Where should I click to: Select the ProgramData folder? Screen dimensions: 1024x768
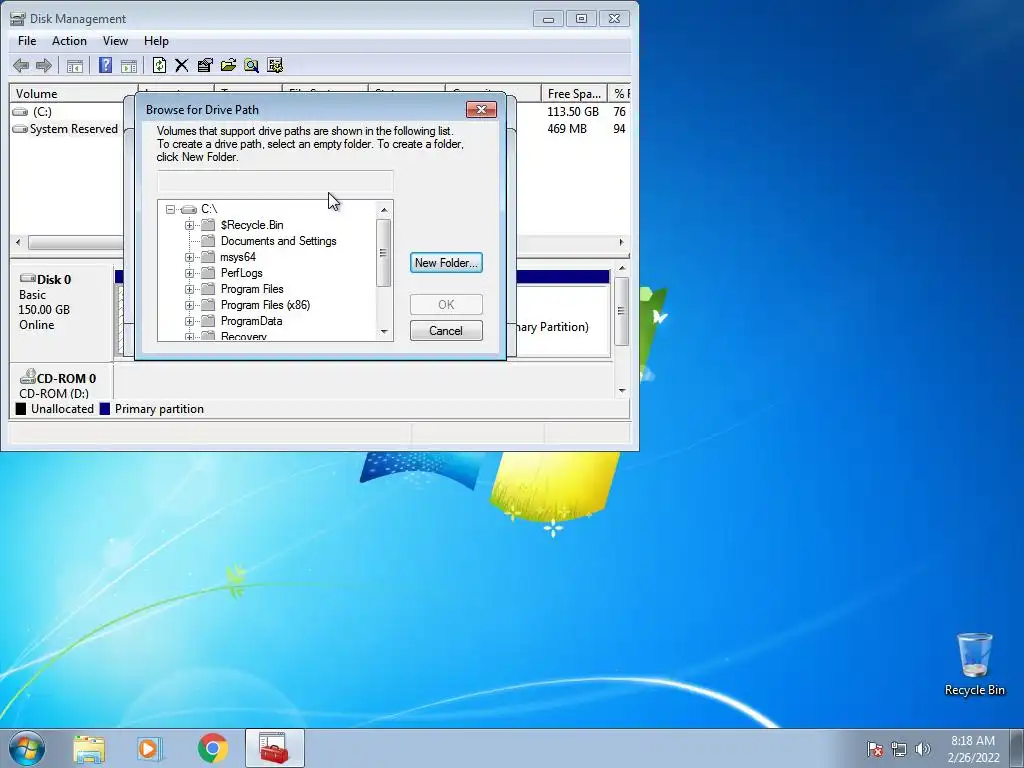click(251, 321)
